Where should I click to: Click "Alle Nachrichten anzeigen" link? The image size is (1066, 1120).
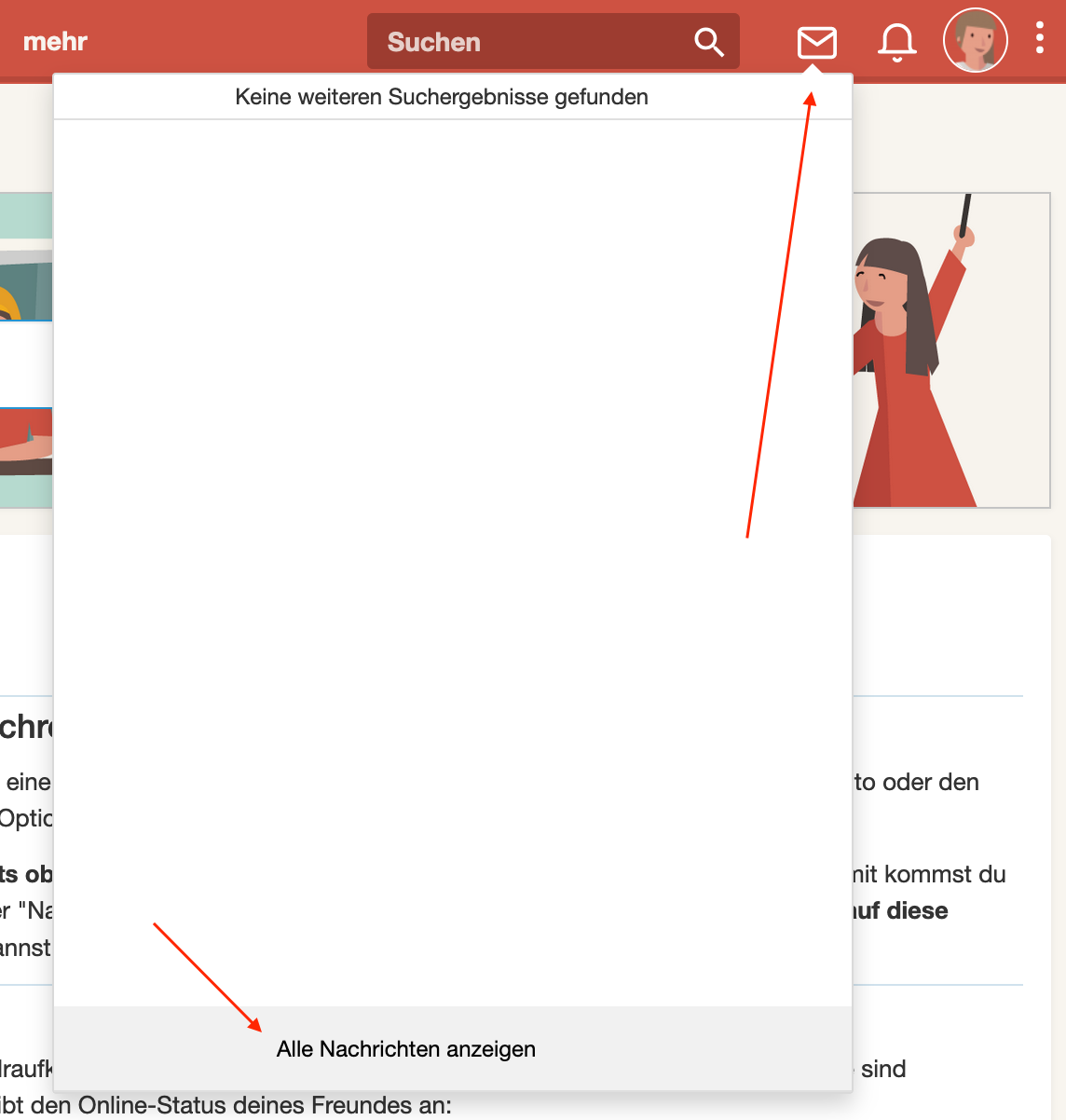point(406,1049)
